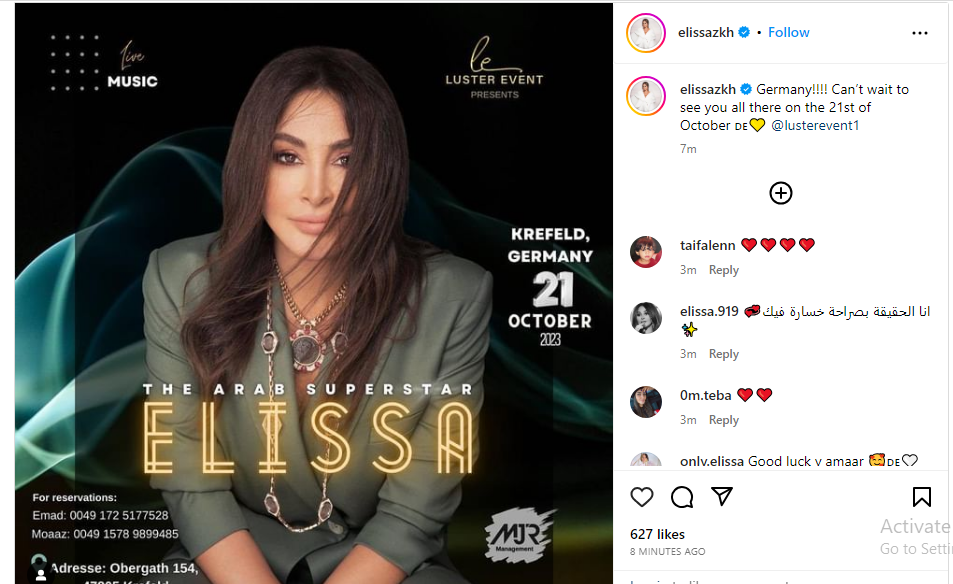Open the three-dot more options menu
The width and height of the screenshot is (953, 584).
[x=920, y=33]
